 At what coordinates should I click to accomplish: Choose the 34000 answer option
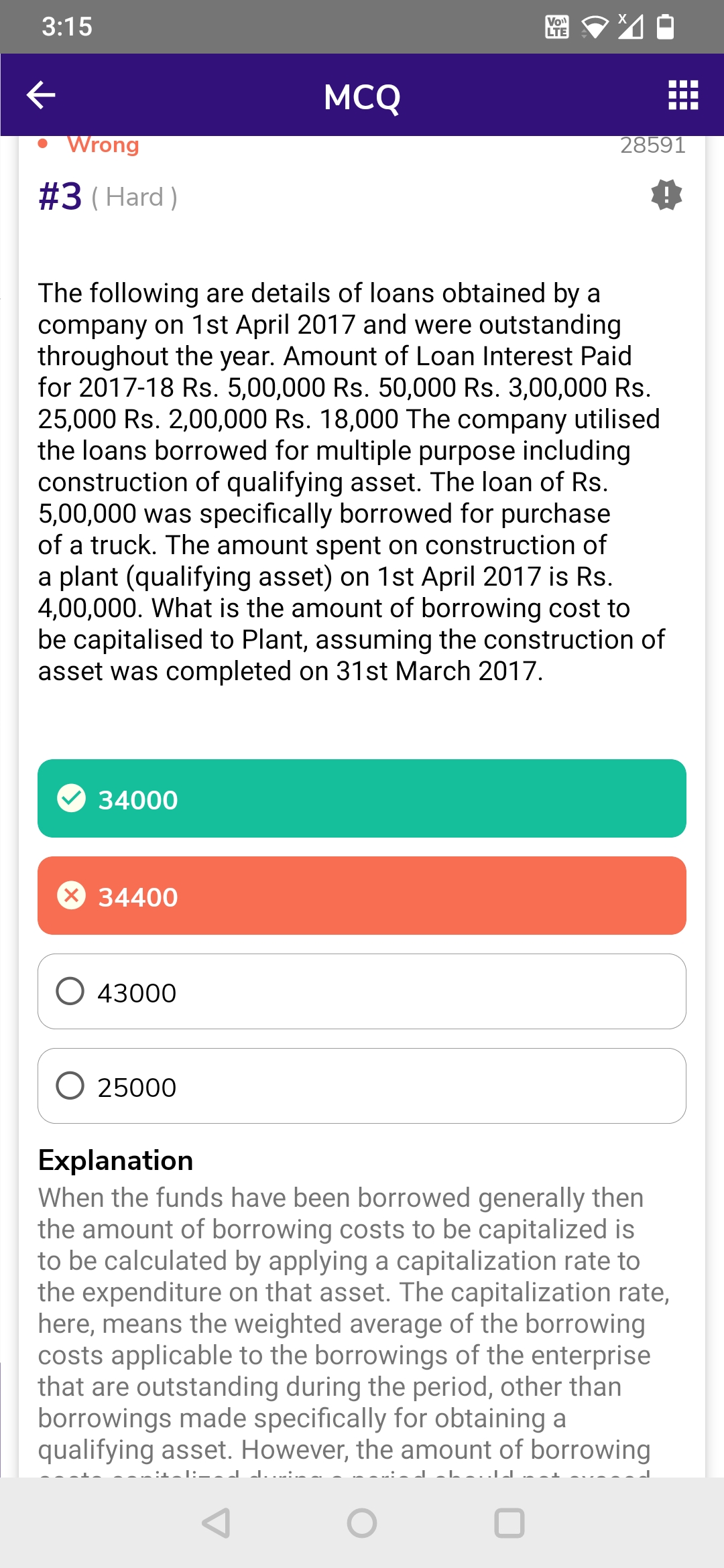click(x=362, y=798)
